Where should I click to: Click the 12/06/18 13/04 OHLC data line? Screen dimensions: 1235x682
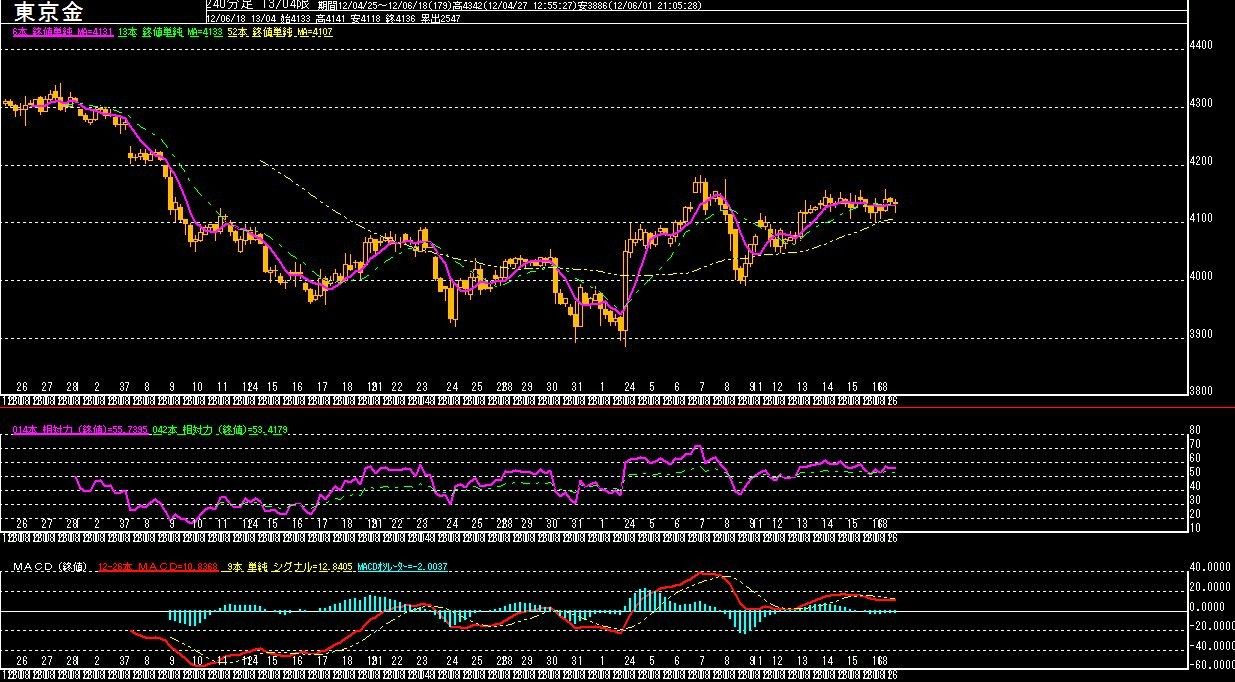click(x=333, y=18)
